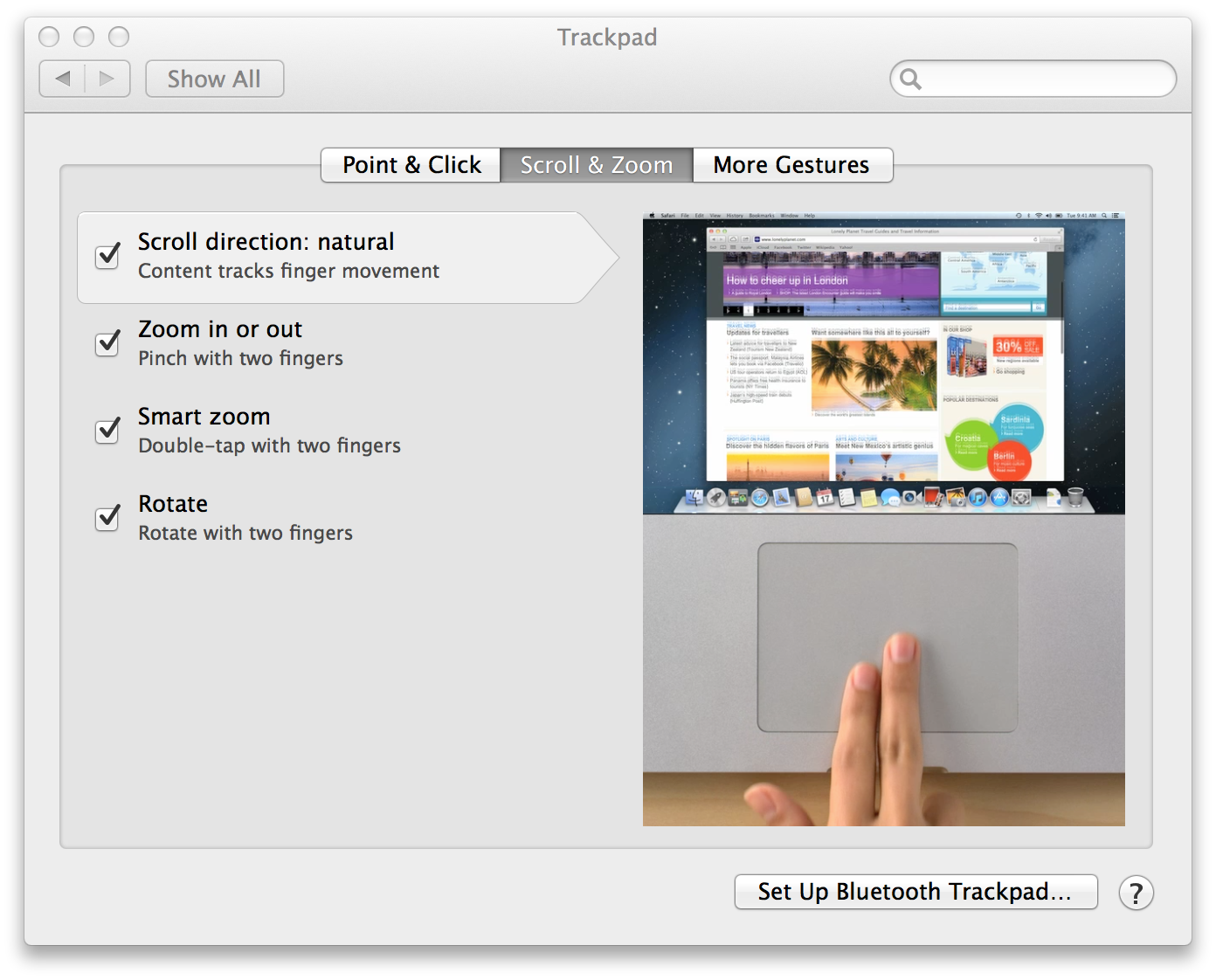
Task: Select the Scroll & Zoom tab
Action: (x=597, y=165)
